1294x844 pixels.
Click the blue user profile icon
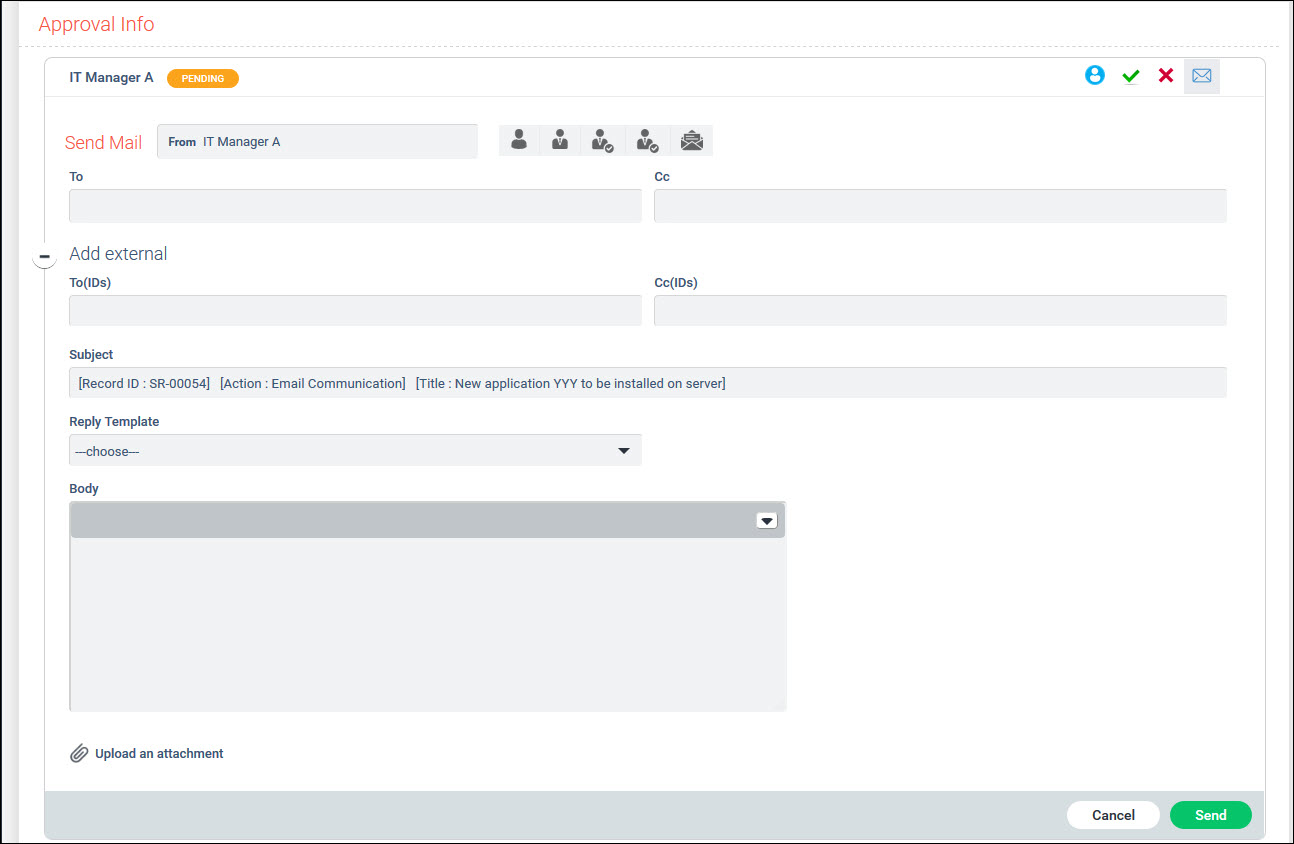tap(1095, 76)
